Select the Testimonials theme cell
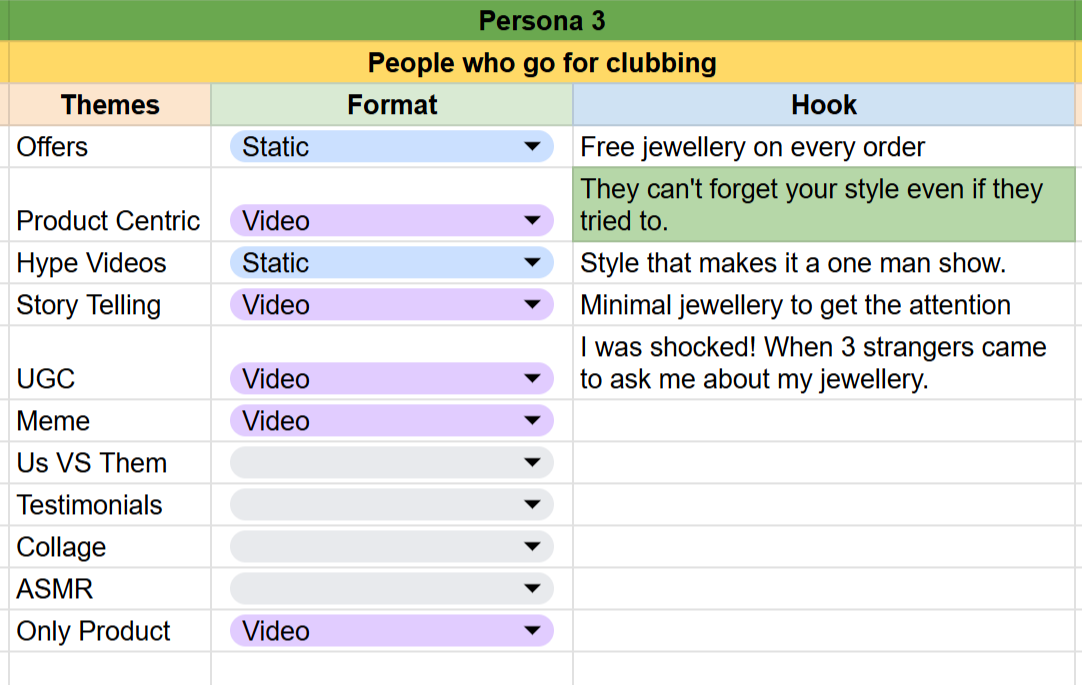Viewport: 1082px width, 685px height. click(x=109, y=505)
